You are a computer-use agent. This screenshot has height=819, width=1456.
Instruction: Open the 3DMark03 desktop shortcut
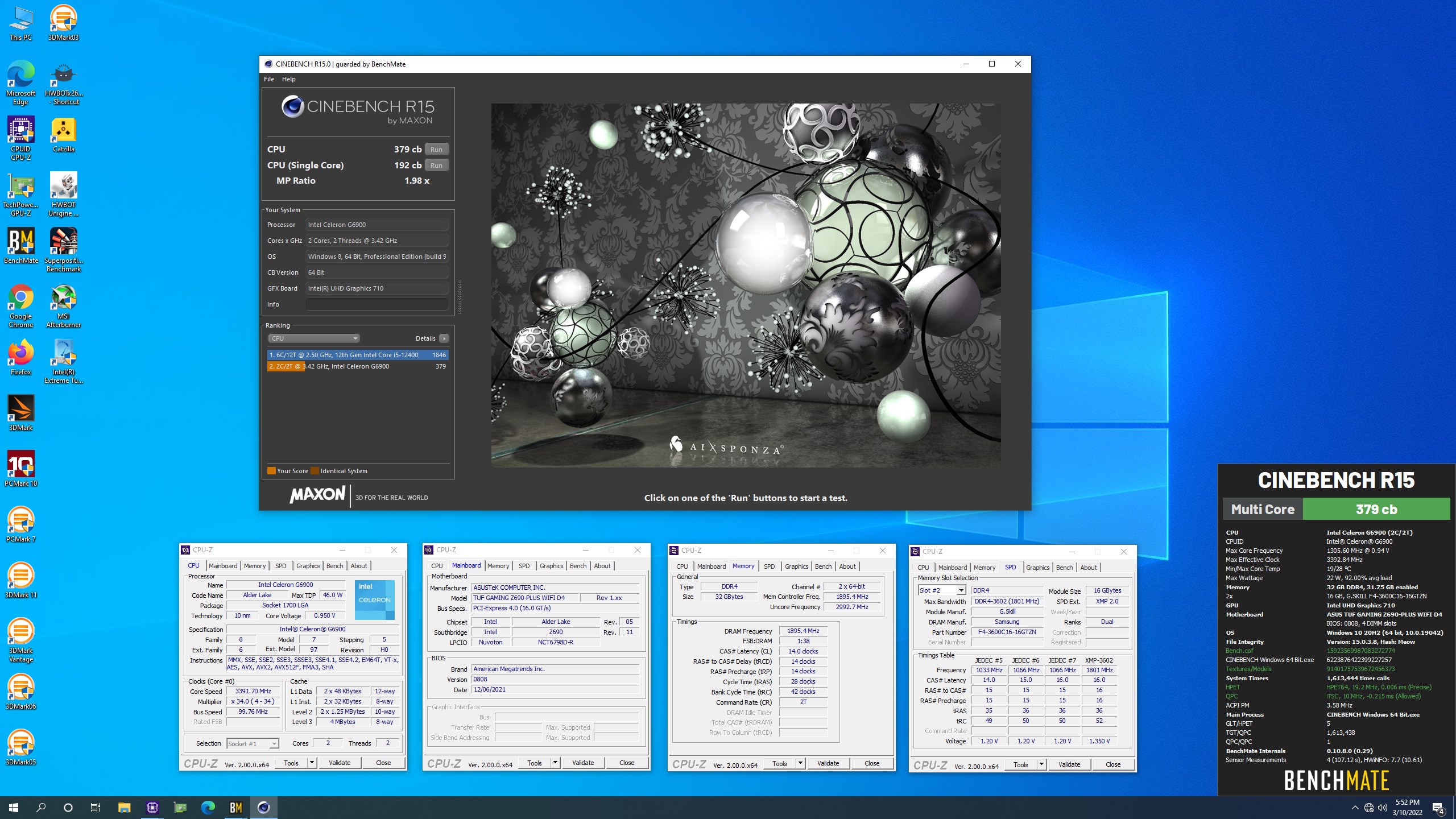point(63,23)
